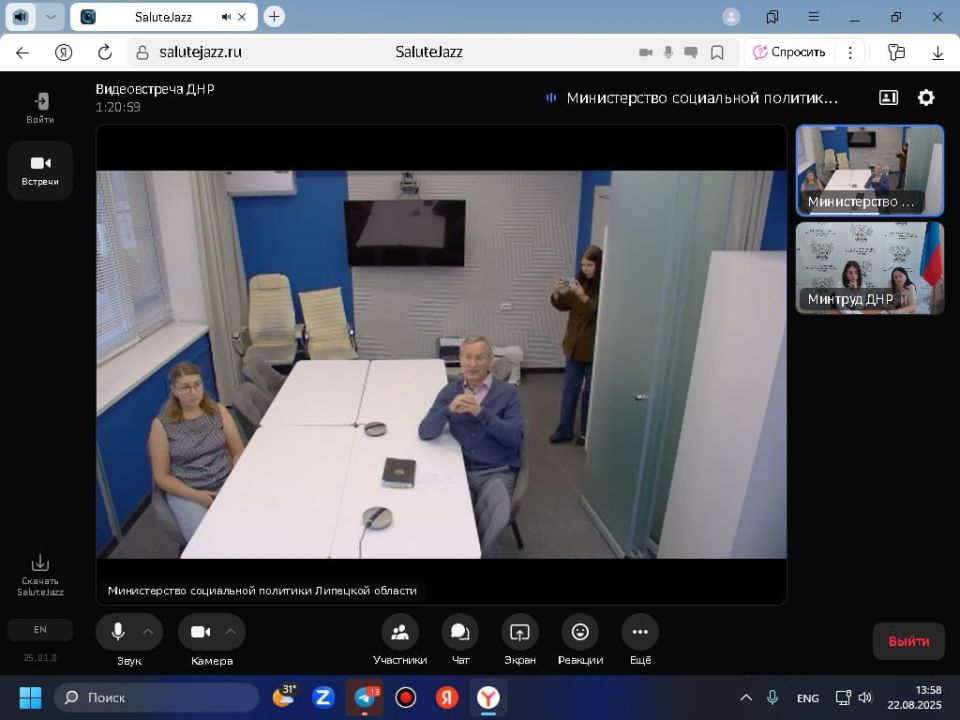Screen dimensions: 960x720
Task: Open the Zoom app in taskbar
Action: pyautogui.click(x=323, y=697)
